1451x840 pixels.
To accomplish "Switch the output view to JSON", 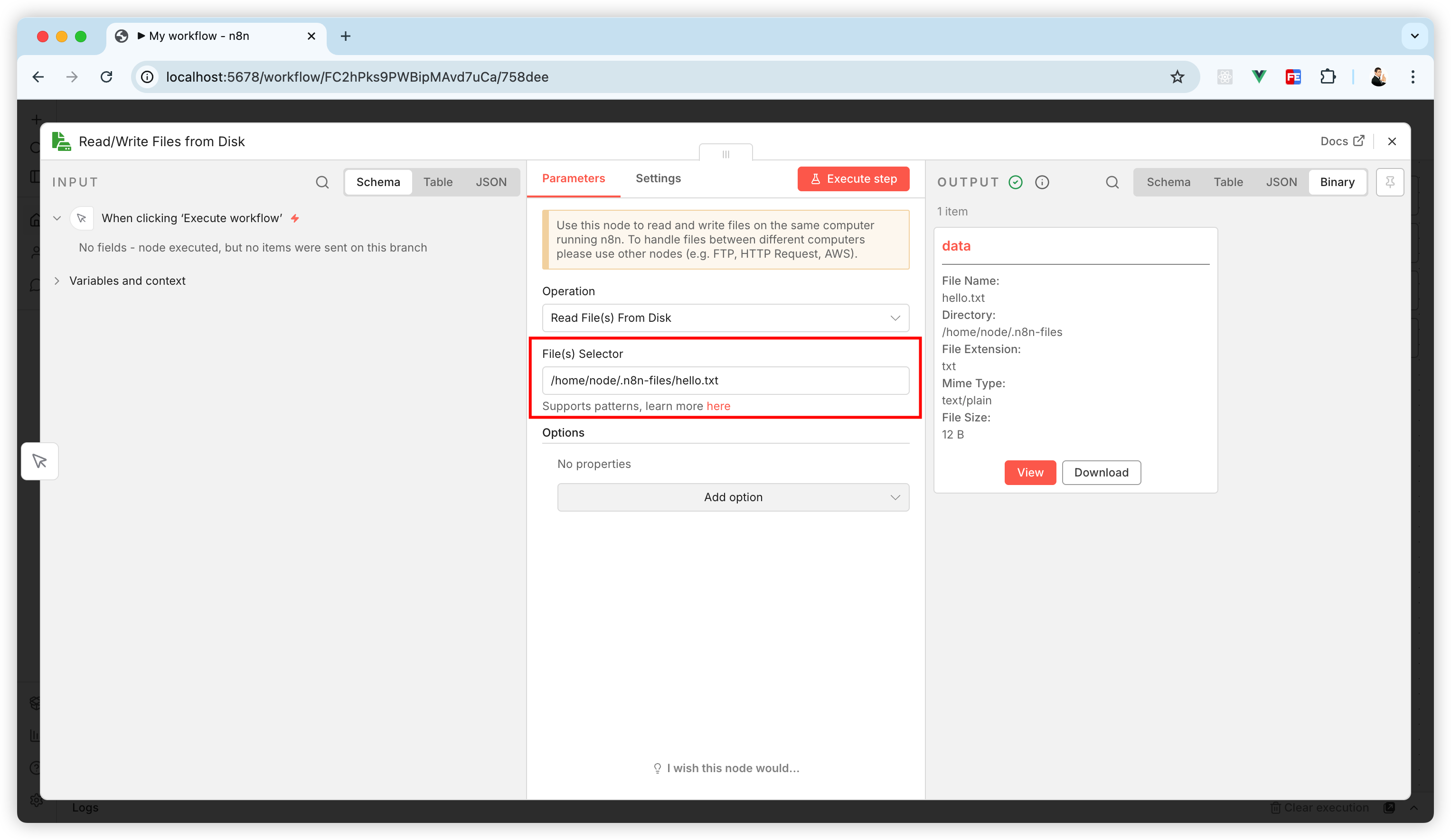I will click(x=1281, y=182).
